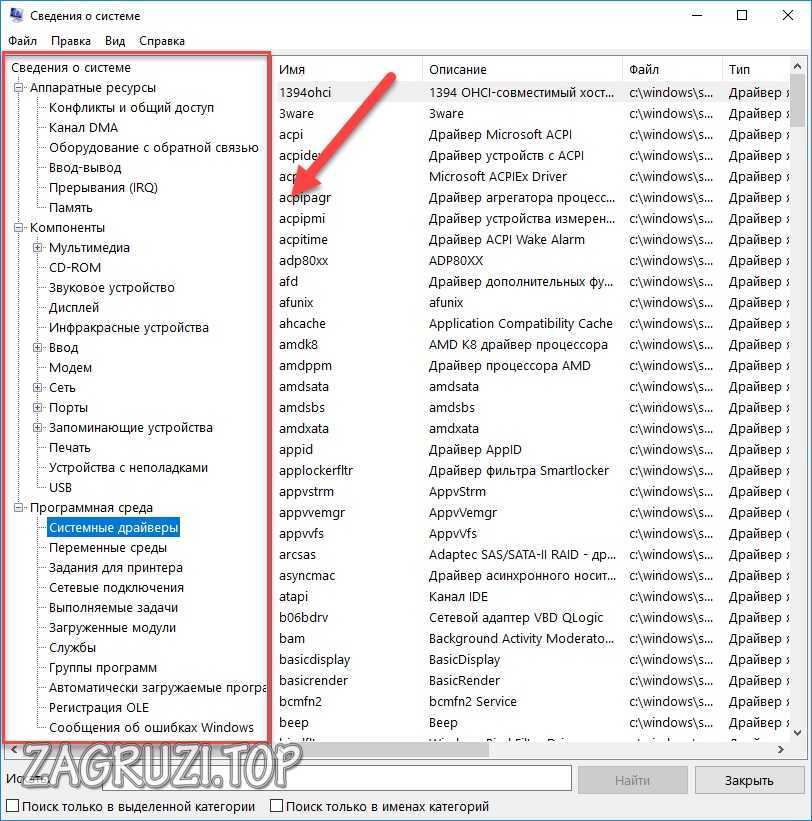Select the Дисплей component item
The image size is (812, 821).
74,308
